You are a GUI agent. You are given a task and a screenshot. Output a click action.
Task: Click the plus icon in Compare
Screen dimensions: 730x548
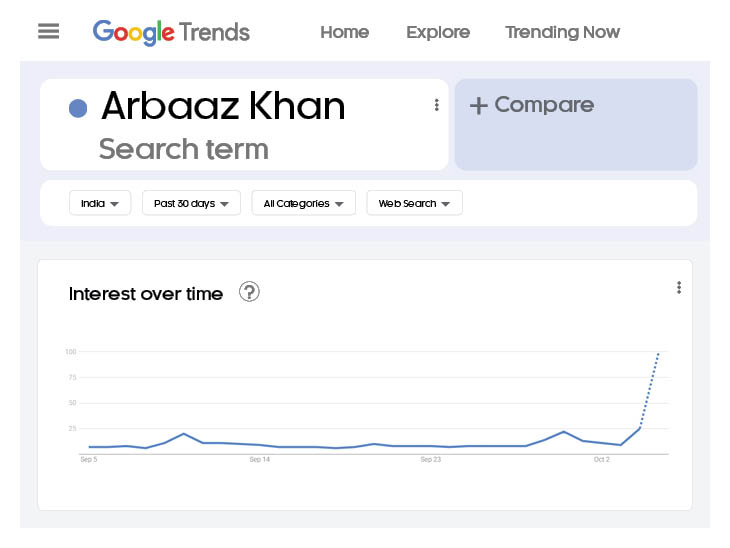(479, 106)
